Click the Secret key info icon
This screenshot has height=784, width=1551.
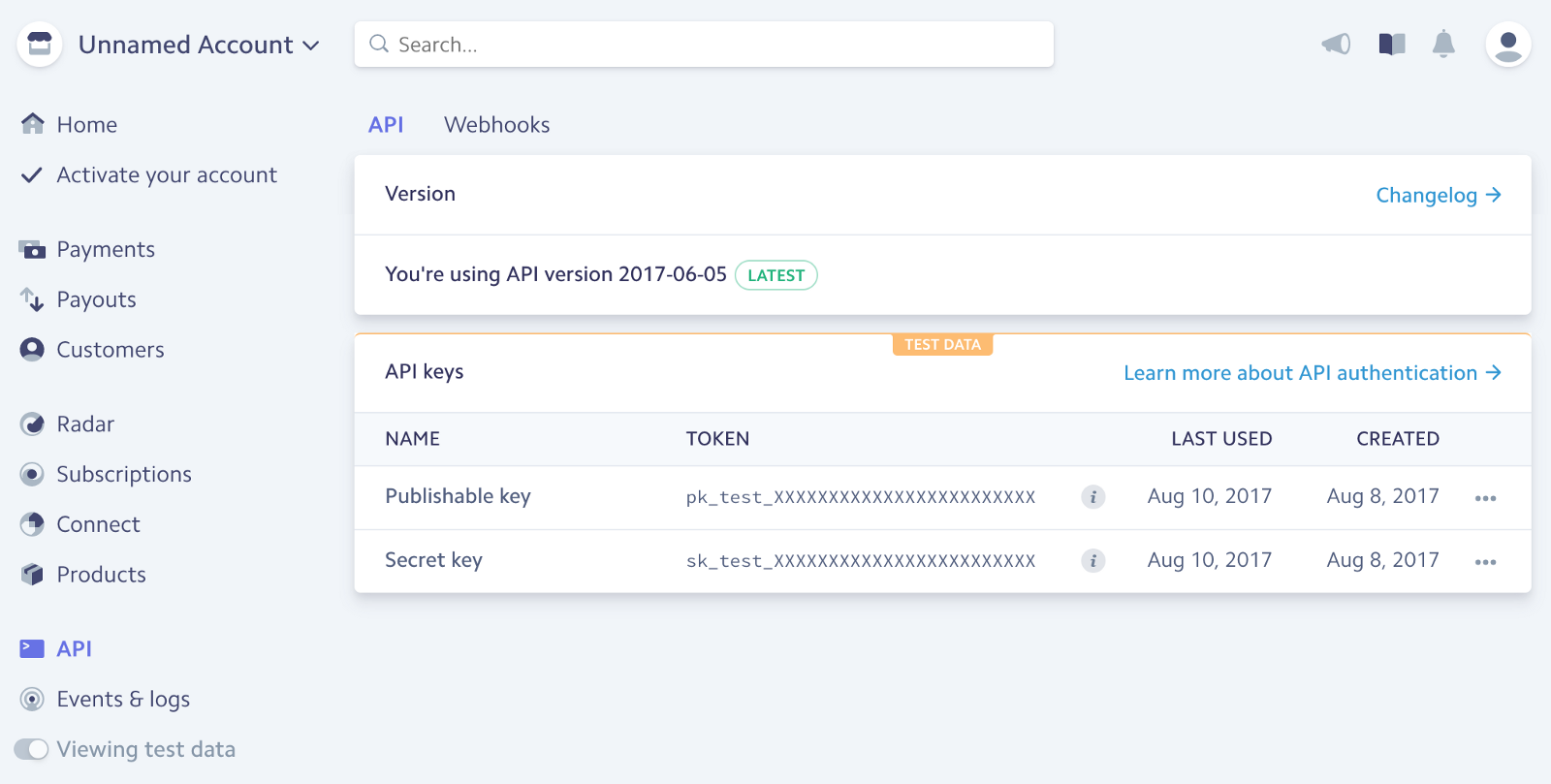1092,561
